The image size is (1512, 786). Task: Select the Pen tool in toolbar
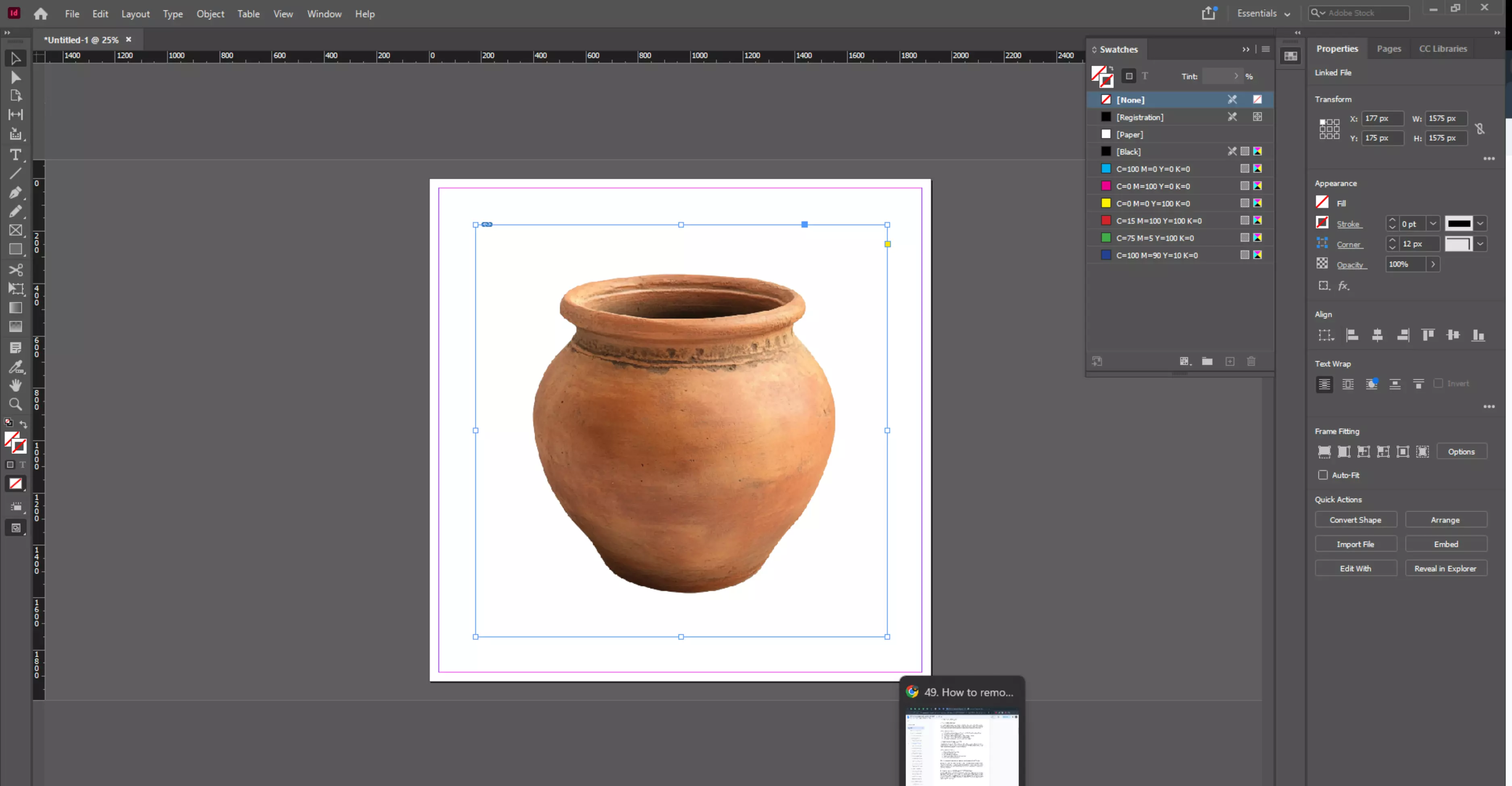tap(16, 192)
